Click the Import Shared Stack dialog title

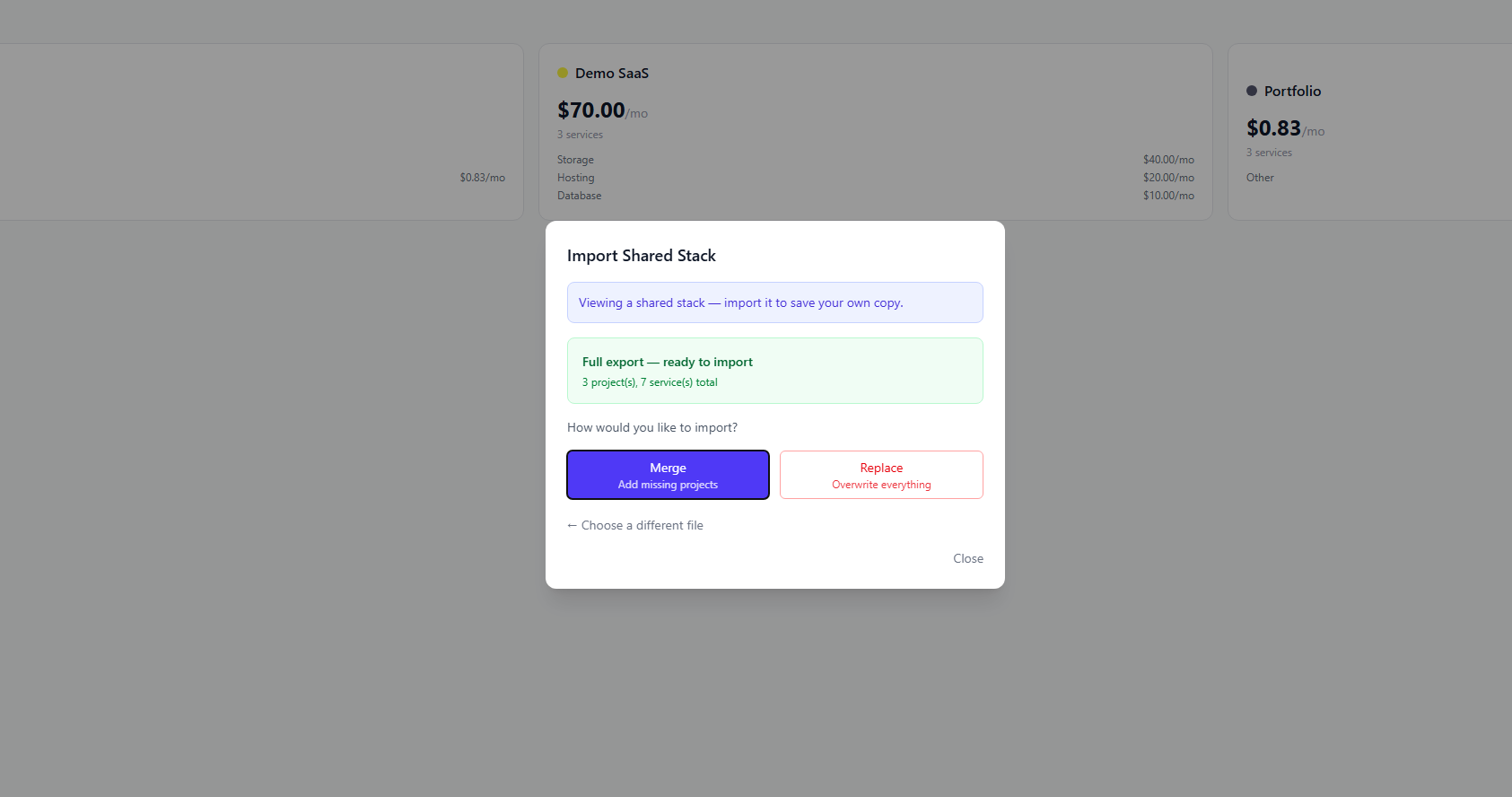click(x=641, y=255)
